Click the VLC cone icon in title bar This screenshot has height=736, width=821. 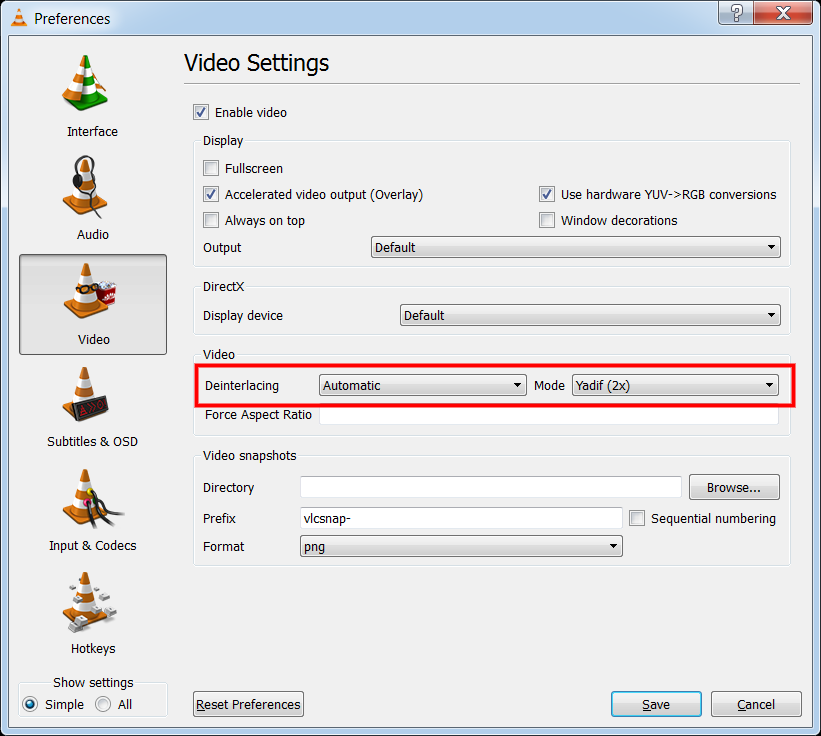click(19, 18)
